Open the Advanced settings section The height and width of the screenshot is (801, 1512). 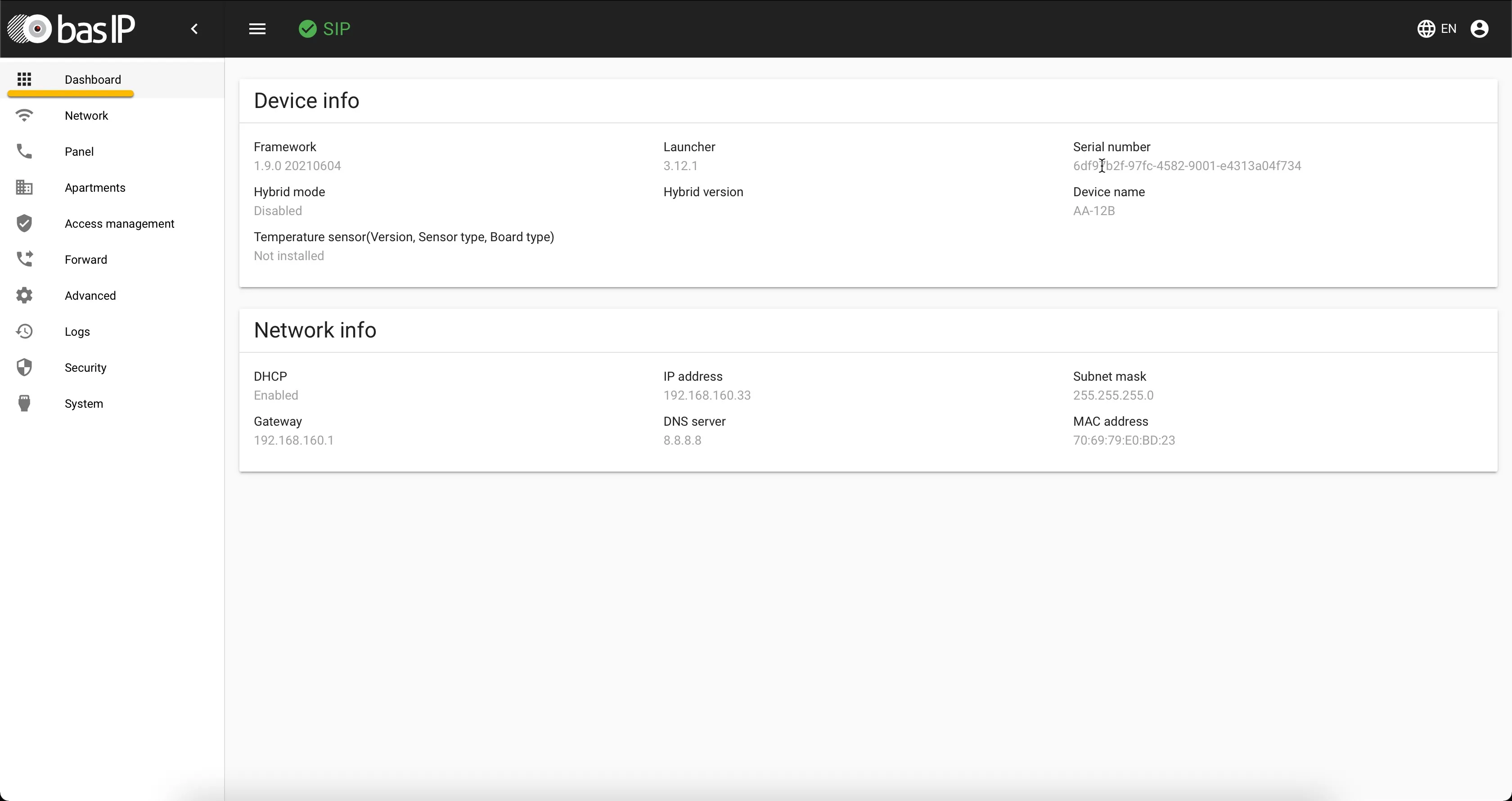112,295
